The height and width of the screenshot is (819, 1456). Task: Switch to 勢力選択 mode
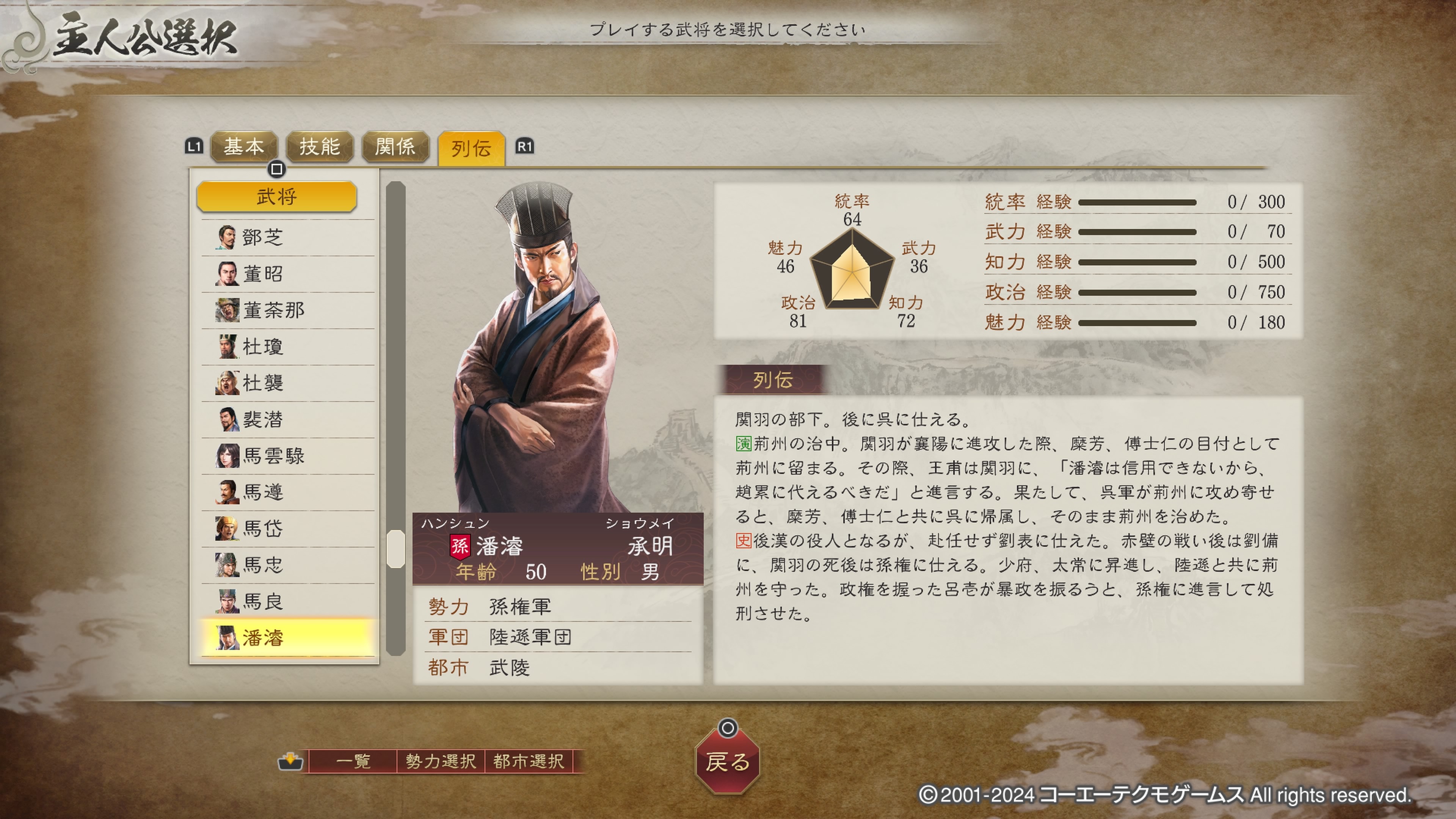point(440,761)
